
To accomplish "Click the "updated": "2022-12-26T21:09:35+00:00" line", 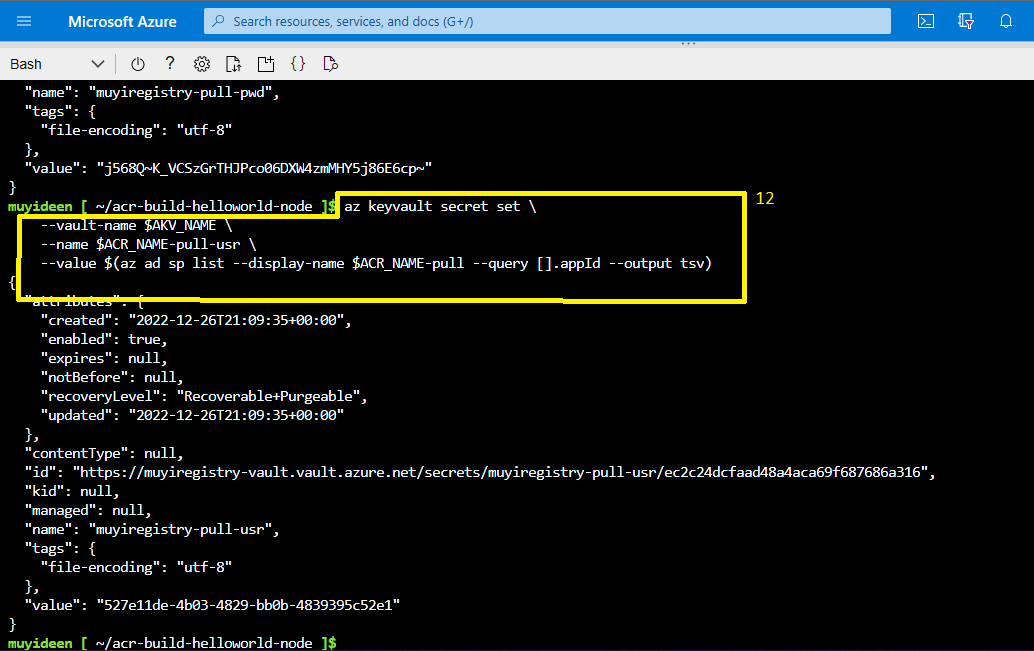I will [x=193, y=416].
